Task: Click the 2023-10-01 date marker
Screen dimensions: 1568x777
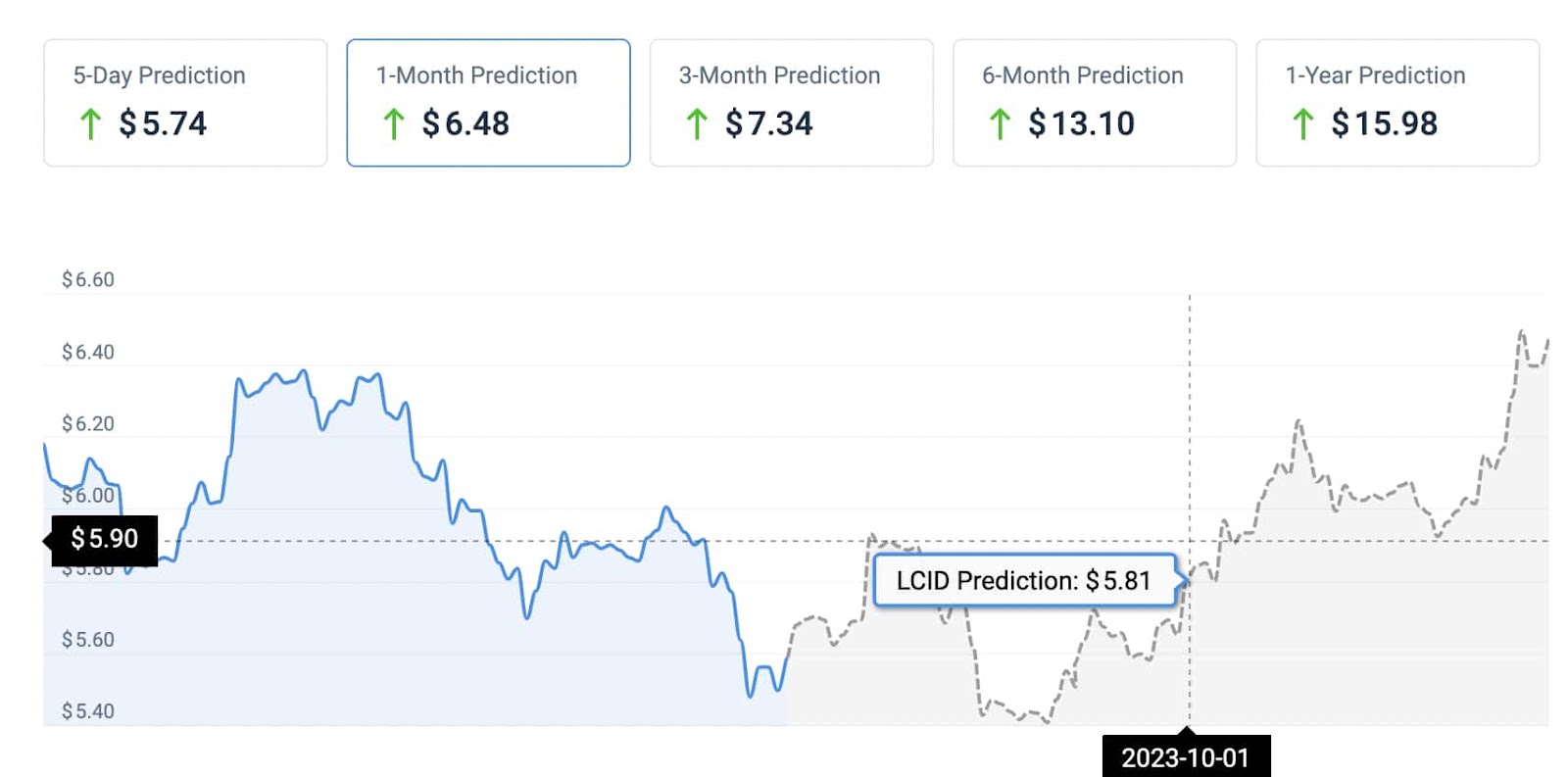Action: 1185,757
